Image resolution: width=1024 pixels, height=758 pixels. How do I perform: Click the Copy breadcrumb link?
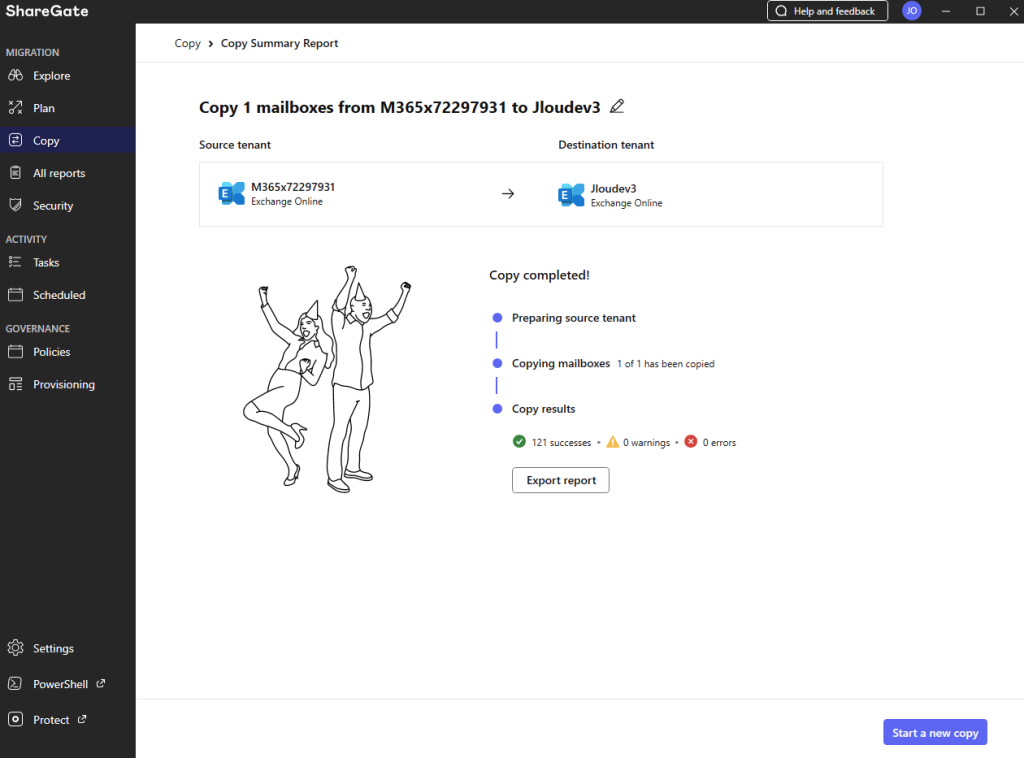coord(187,43)
